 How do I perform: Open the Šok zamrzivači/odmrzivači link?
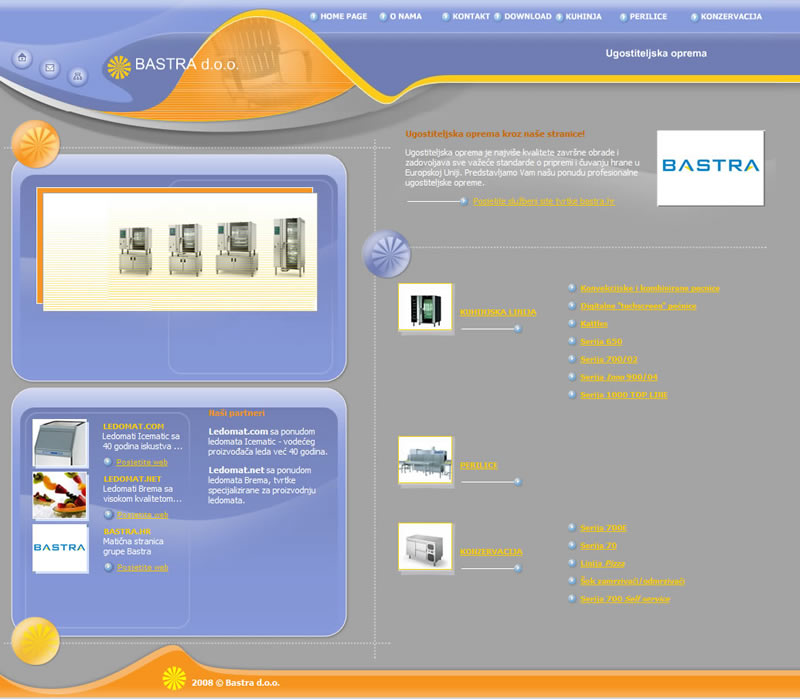coord(632,581)
